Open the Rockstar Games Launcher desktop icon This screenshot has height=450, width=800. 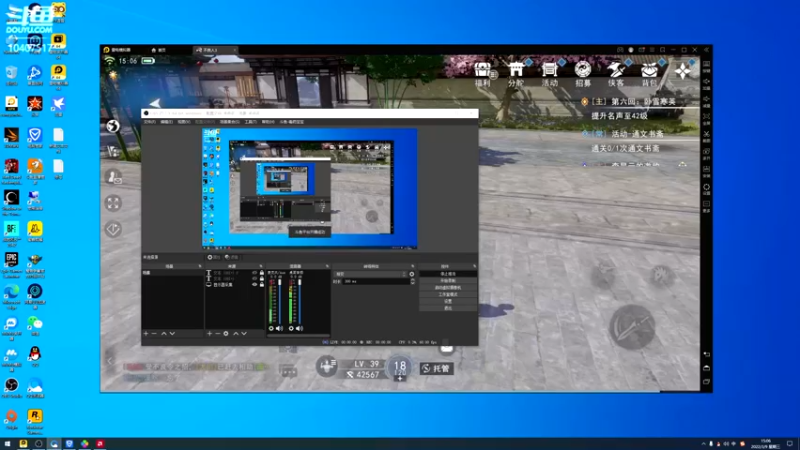point(35,421)
